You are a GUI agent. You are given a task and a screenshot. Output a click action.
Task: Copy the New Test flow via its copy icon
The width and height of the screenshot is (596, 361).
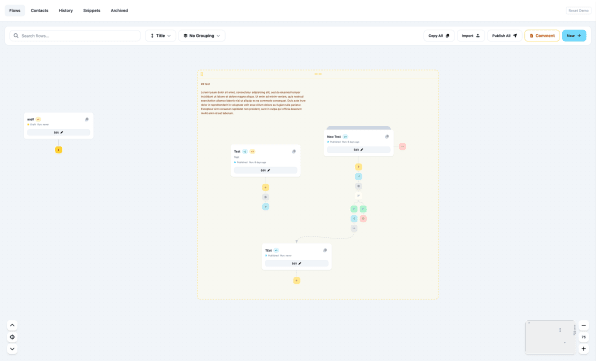click(387, 136)
